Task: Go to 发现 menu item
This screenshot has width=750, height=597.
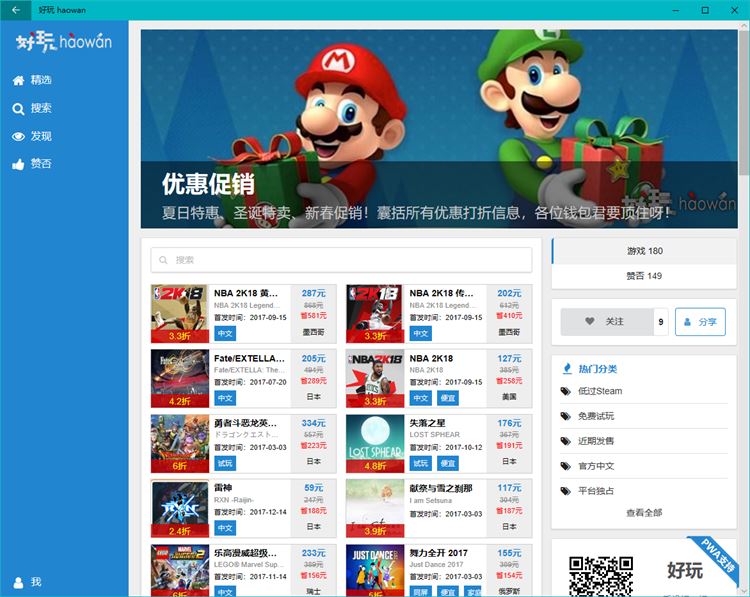Action: tap(64, 136)
